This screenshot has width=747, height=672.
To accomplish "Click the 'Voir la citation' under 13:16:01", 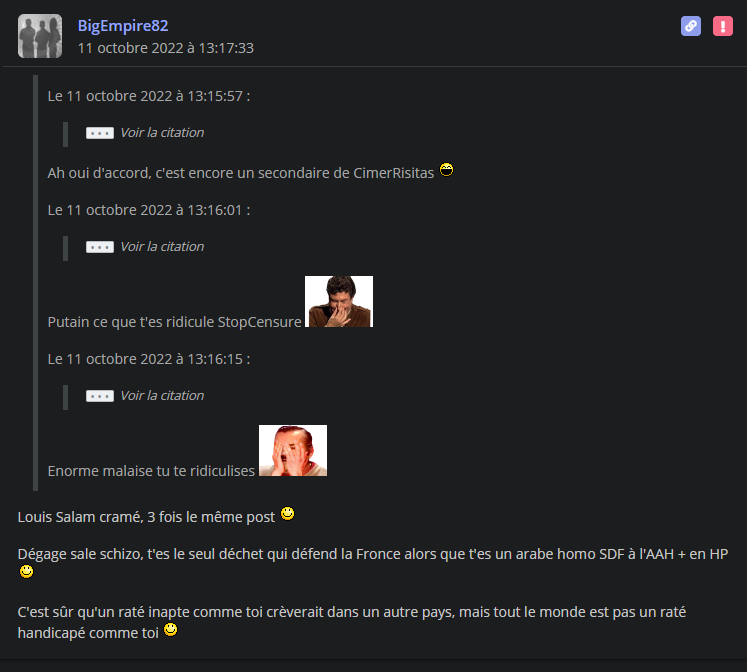I will (x=162, y=246).
